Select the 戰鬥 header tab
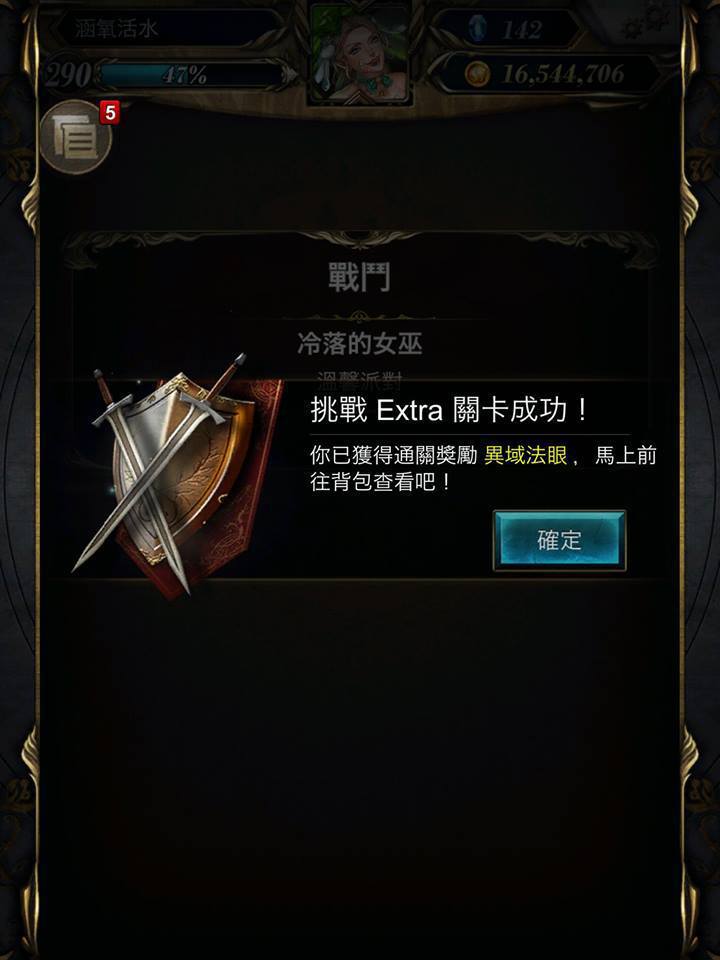Viewport: 720px width, 960px height. (359, 277)
